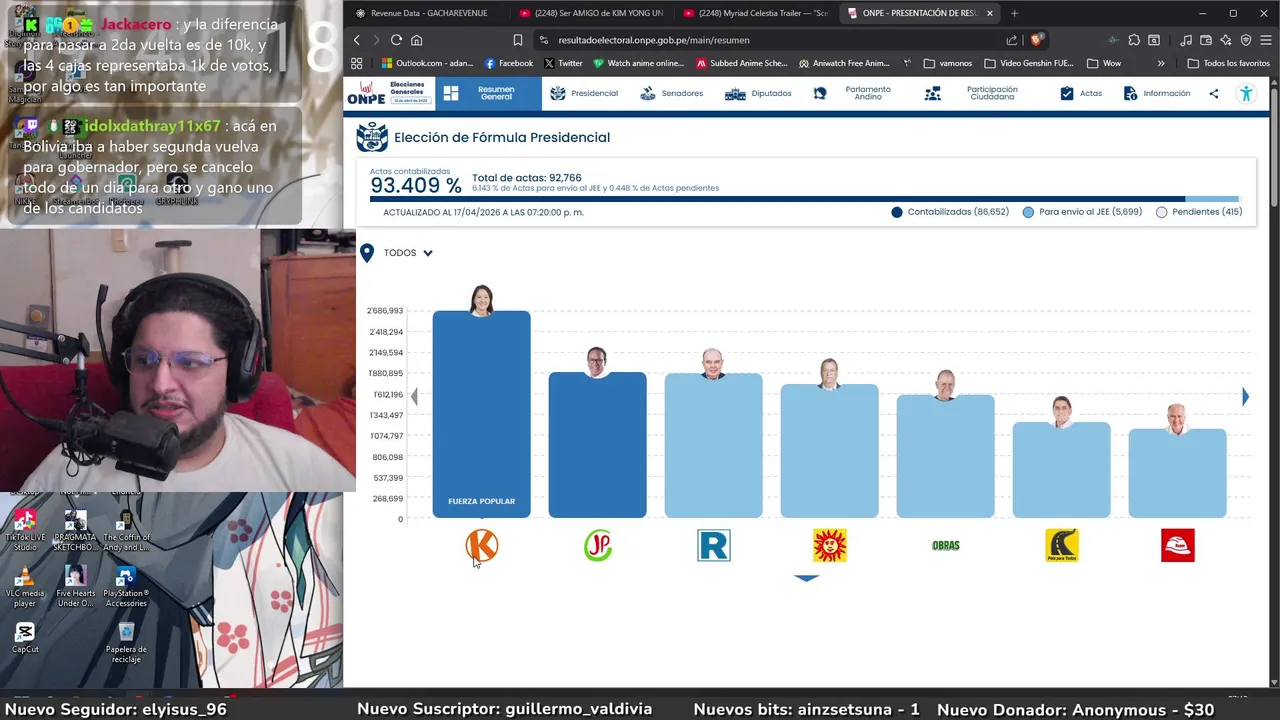Open a new browser tab
This screenshot has width=1280, height=720.
coord(1014,13)
